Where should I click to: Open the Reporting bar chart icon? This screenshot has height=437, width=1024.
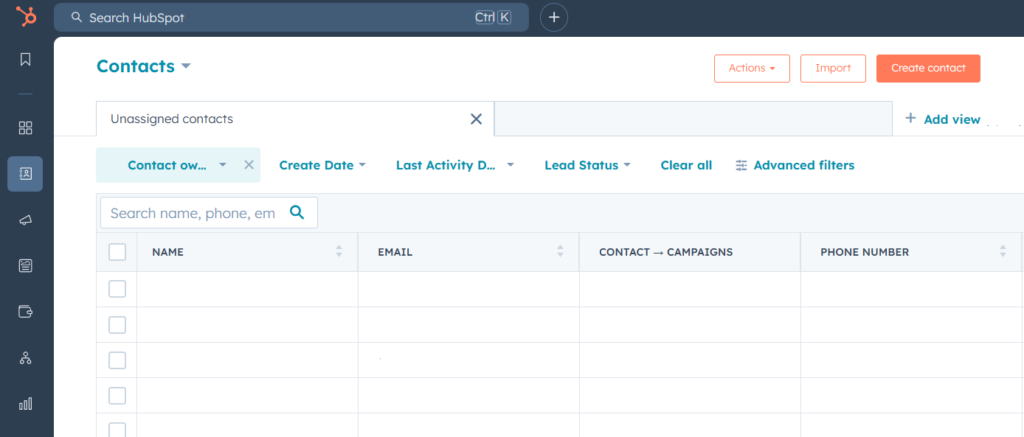(x=26, y=404)
